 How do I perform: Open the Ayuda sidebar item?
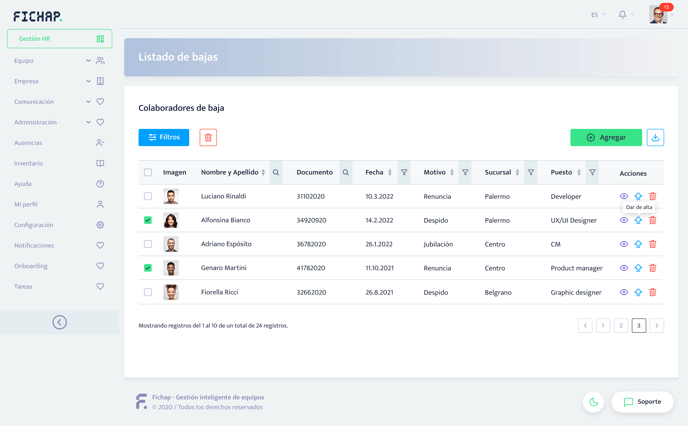pos(60,184)
